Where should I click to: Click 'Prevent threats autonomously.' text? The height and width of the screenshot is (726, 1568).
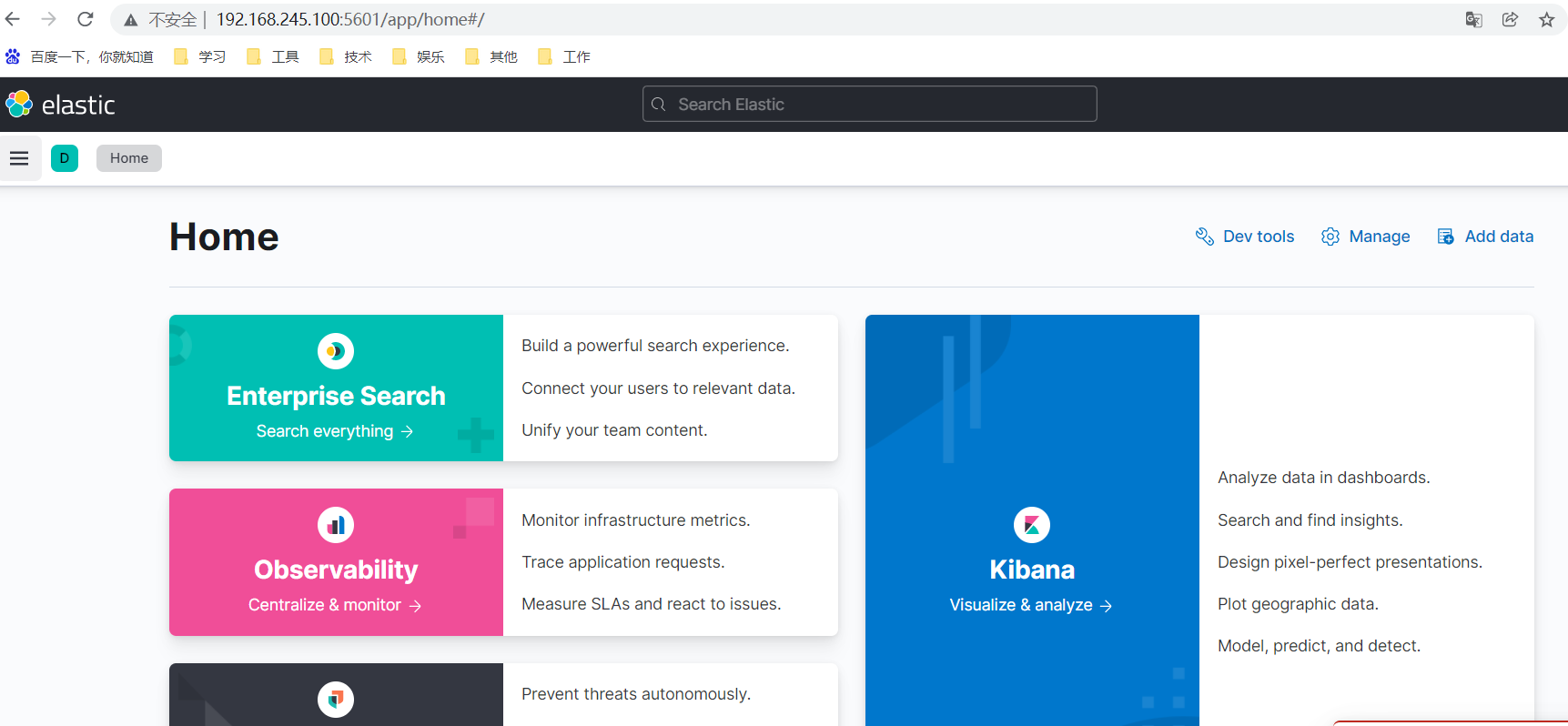pyautogui.click(x=636, y=694)
